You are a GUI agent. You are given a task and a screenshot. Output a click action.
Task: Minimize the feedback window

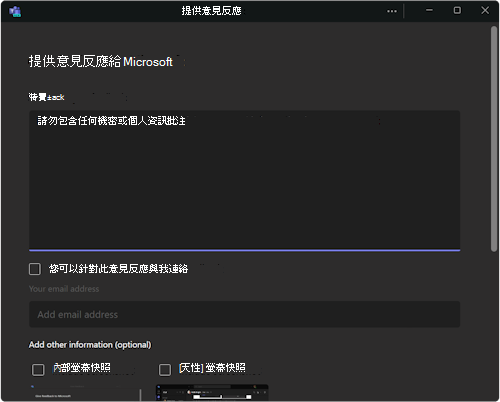pos(429,10)
